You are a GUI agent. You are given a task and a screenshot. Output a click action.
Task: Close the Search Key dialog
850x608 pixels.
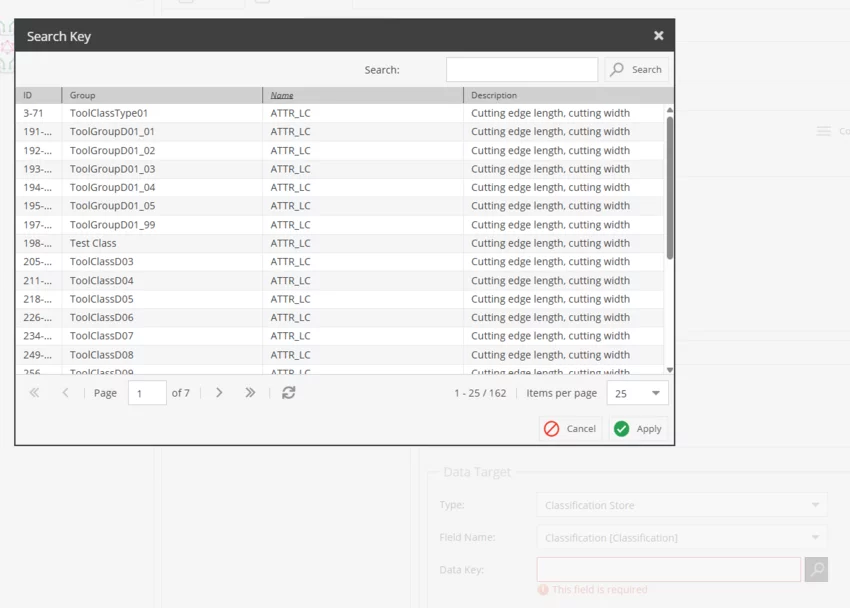pyautogui.click(x=658, y=36)
